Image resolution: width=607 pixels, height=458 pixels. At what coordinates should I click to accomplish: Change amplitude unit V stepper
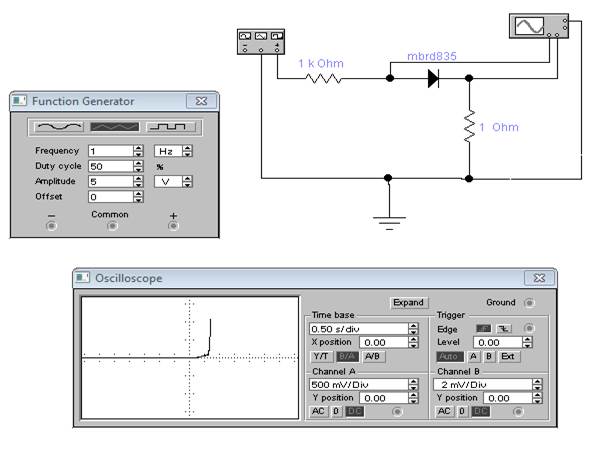click(x=187, y=181)
